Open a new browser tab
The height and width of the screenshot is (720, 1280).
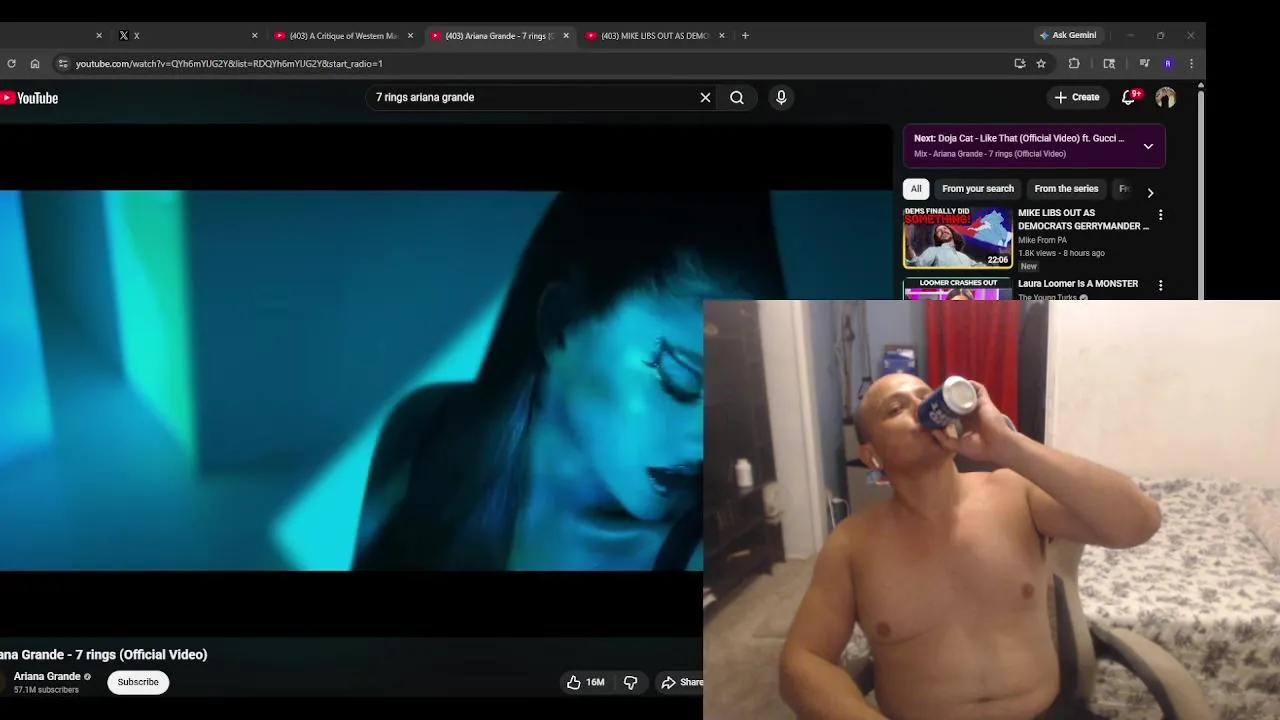(745, 35)
